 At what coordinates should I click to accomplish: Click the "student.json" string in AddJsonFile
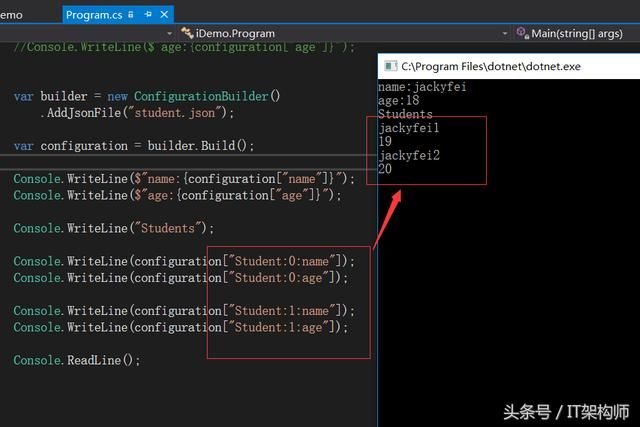(175, 113)
